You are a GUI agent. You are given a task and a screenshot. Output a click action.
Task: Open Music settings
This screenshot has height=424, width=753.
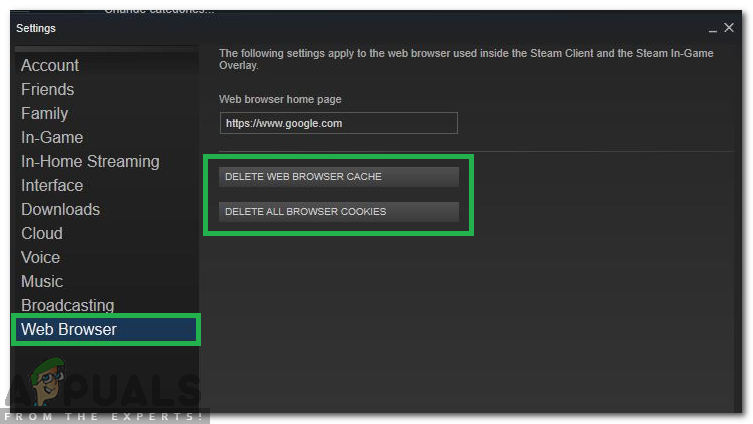pos(42,281)
